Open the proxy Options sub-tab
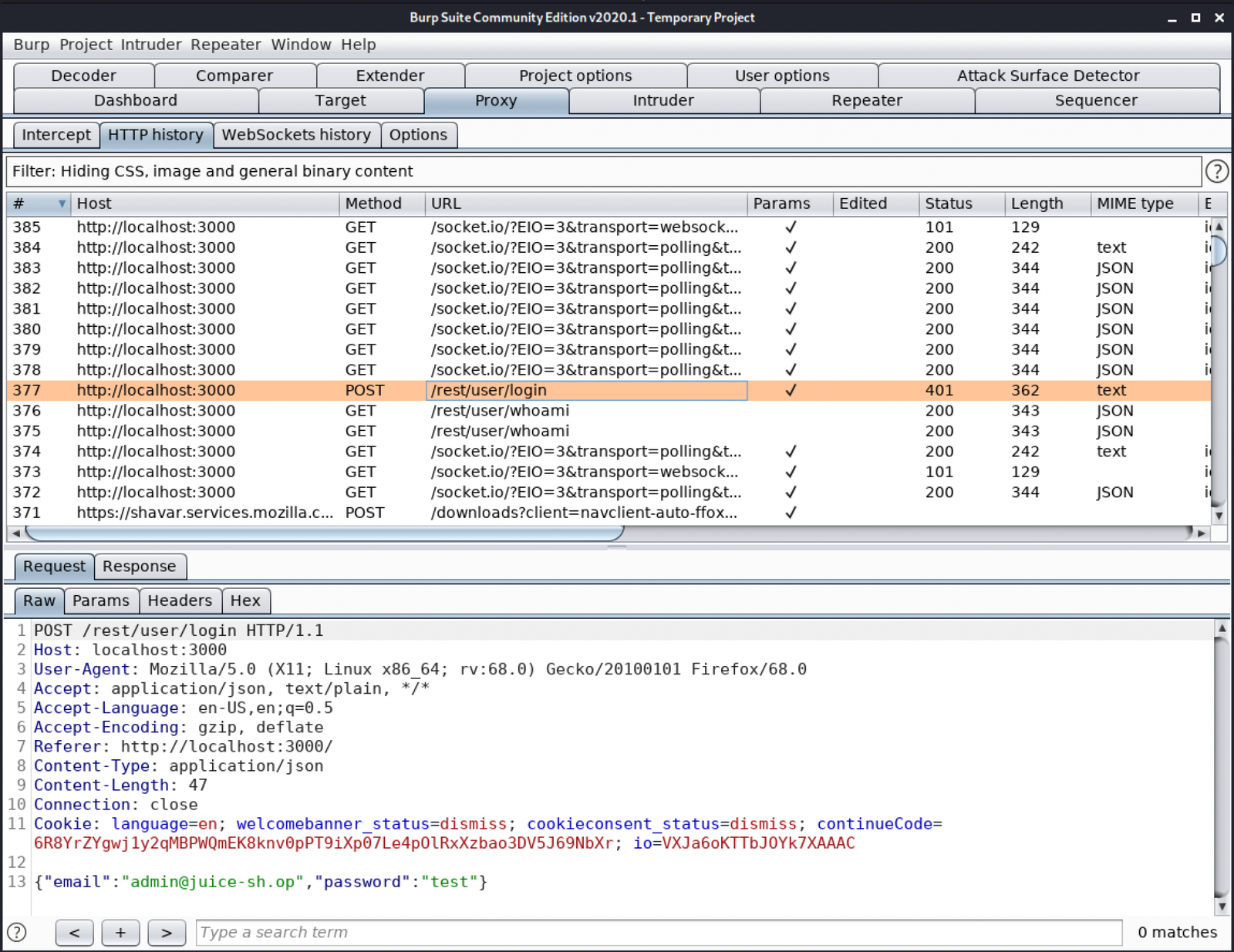This screenshot has height=952, width=1234. point(418,135)
